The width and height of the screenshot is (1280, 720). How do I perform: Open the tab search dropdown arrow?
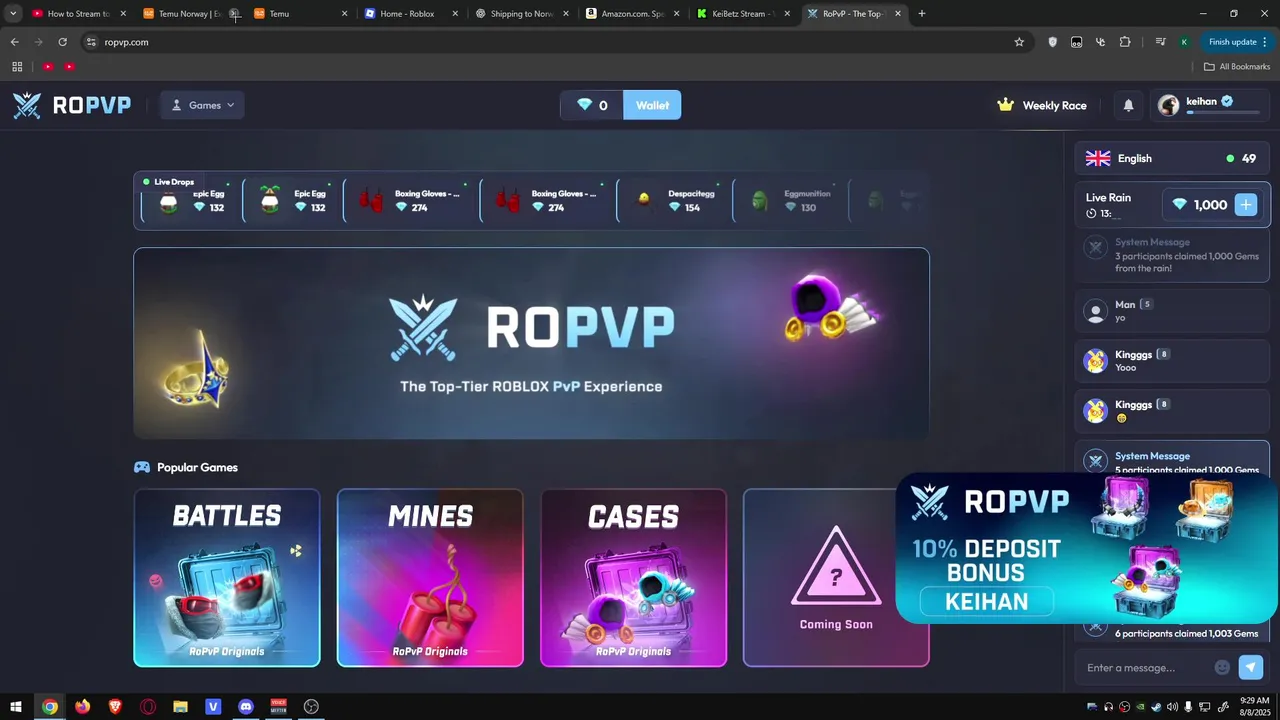pyautogui.click(x=13, y=14)
